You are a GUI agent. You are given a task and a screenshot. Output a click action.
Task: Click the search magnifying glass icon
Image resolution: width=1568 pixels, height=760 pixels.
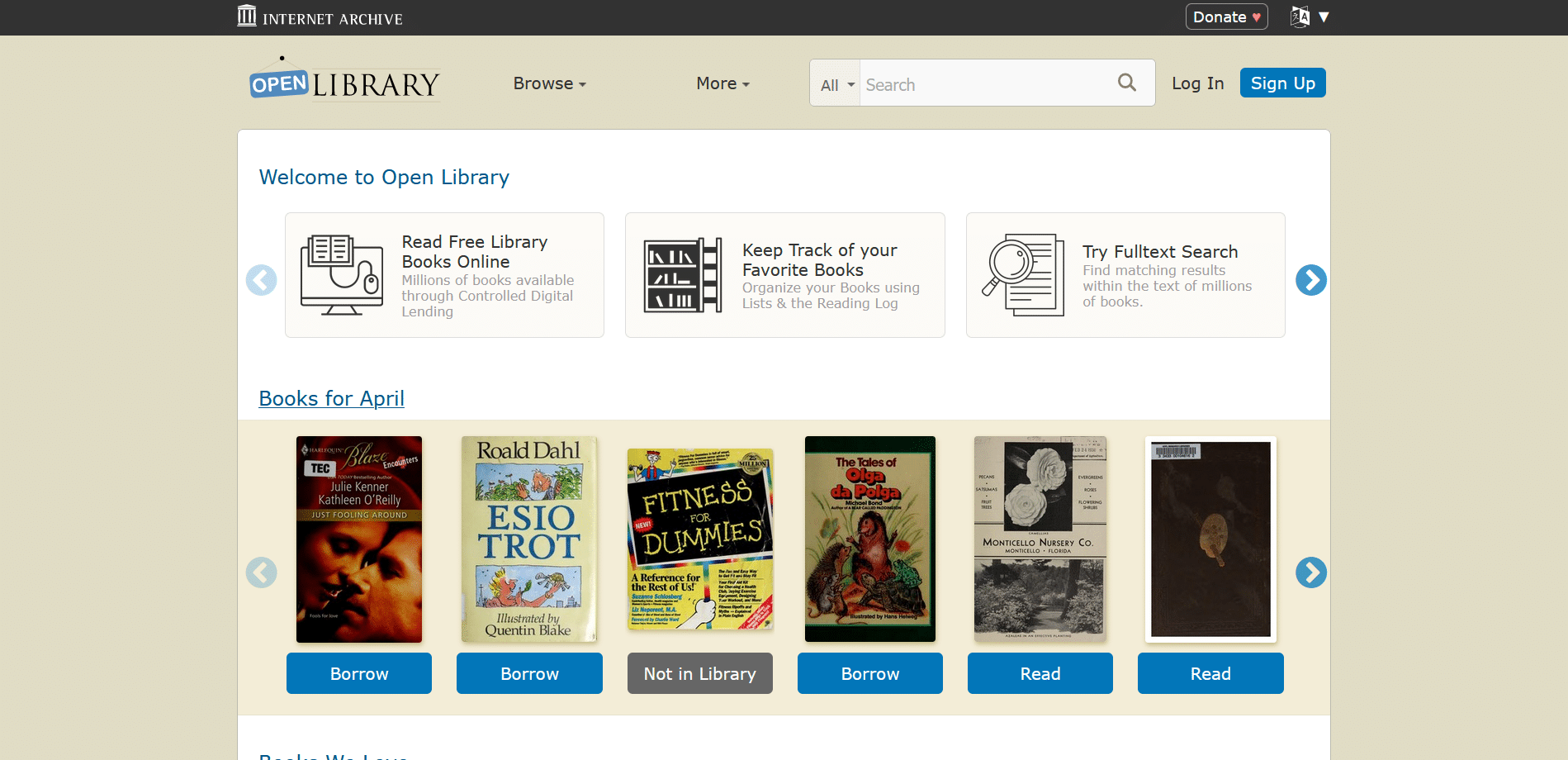pos(1127,83)
